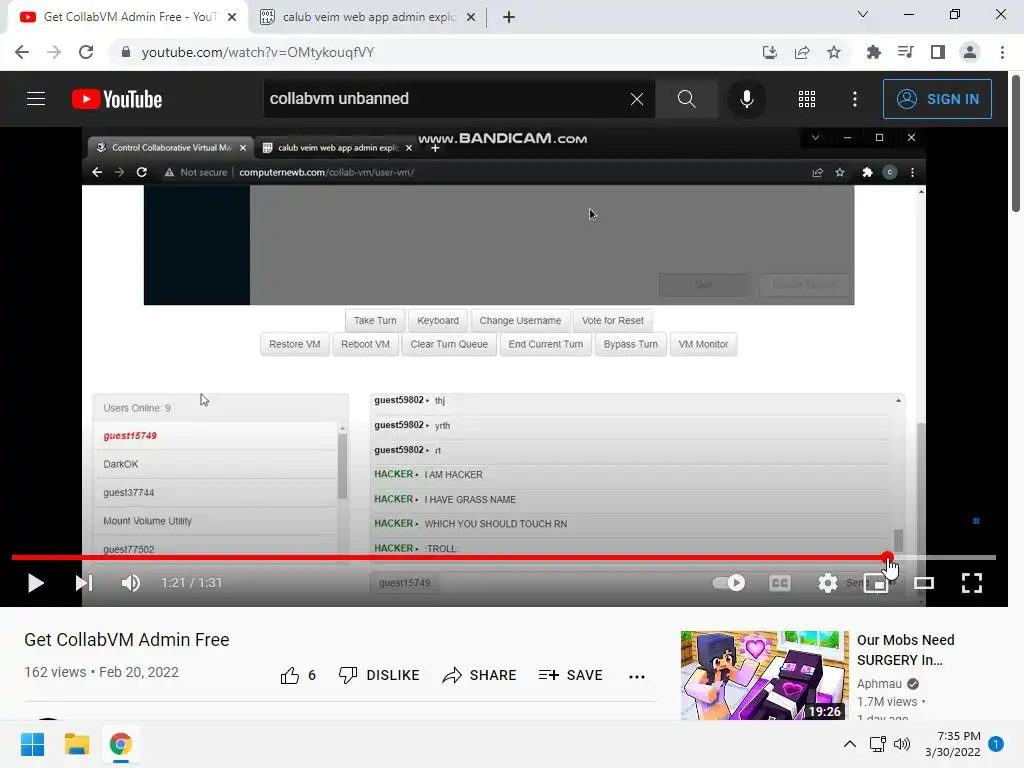Run YouTube search with magnifier button
Viewport: 1024px width, 768px height.
click(x=686, y=99)
